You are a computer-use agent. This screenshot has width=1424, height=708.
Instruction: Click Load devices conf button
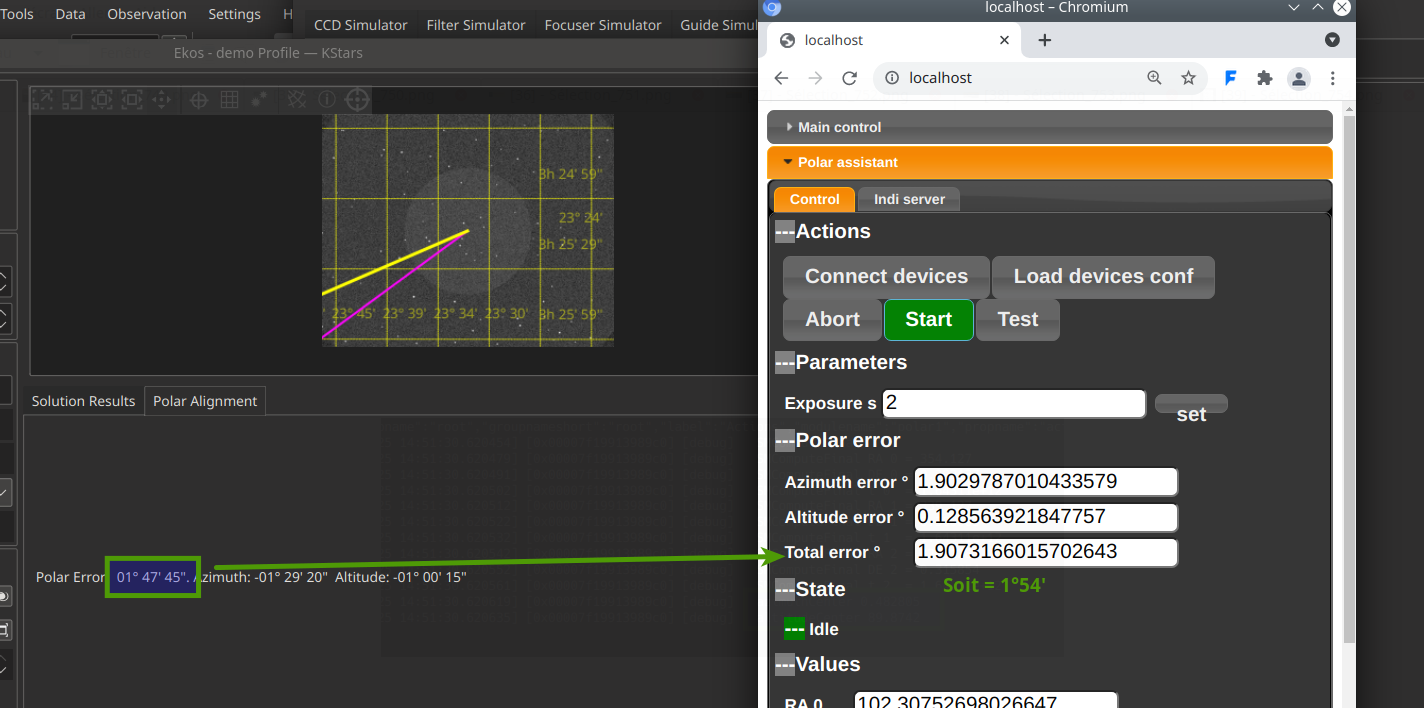pos(1103,276)
